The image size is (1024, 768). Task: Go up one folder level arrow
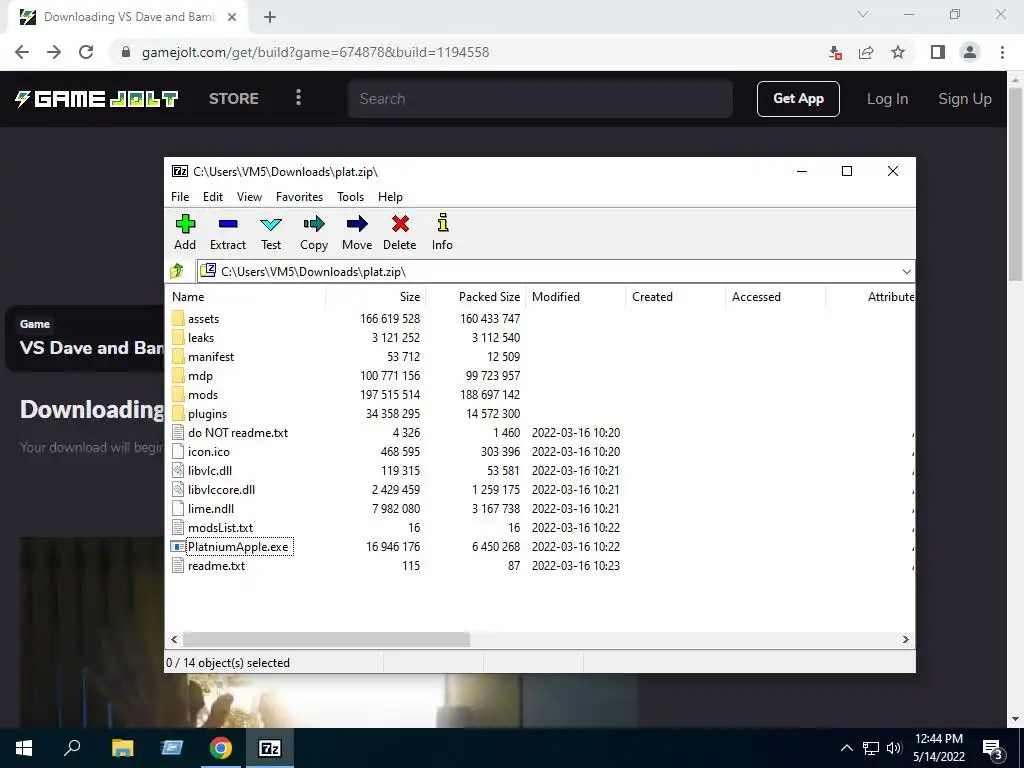tap(177, 270)
